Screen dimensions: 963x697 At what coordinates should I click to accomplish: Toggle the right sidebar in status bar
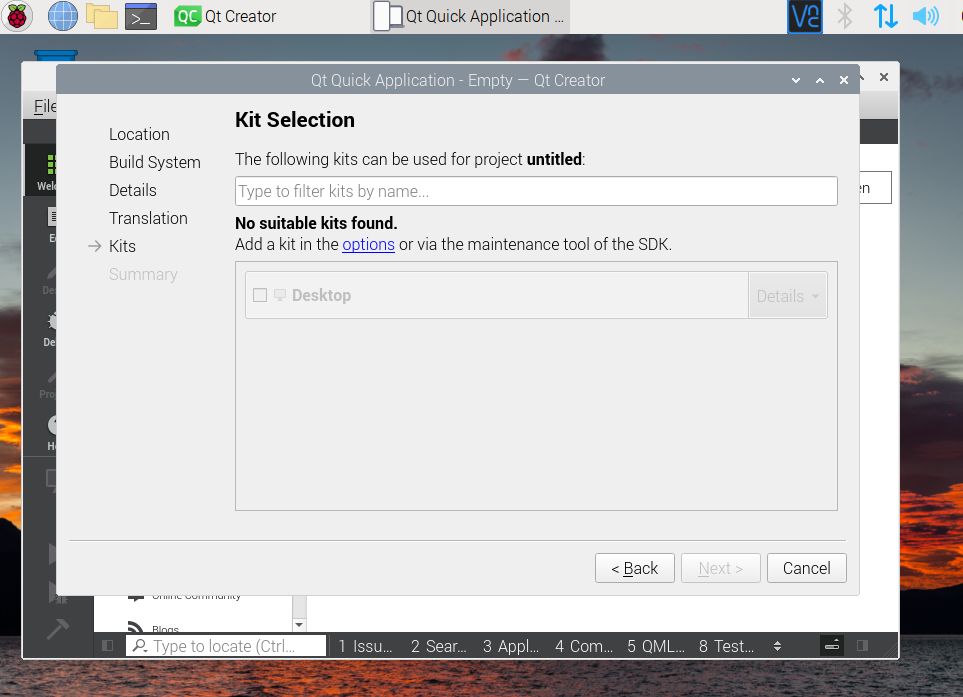[862, 645]
